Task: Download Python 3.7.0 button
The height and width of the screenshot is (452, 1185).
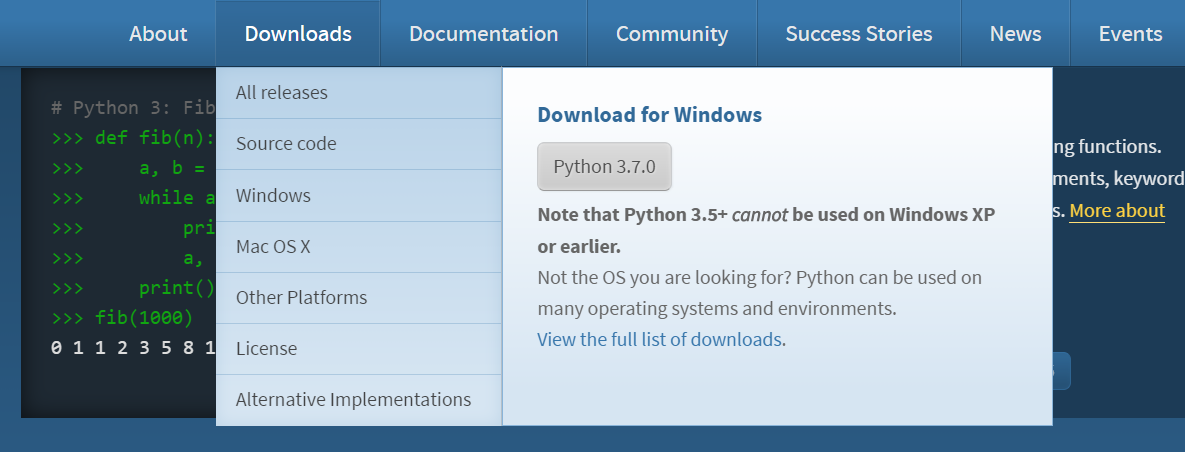Action: (604, 166)
